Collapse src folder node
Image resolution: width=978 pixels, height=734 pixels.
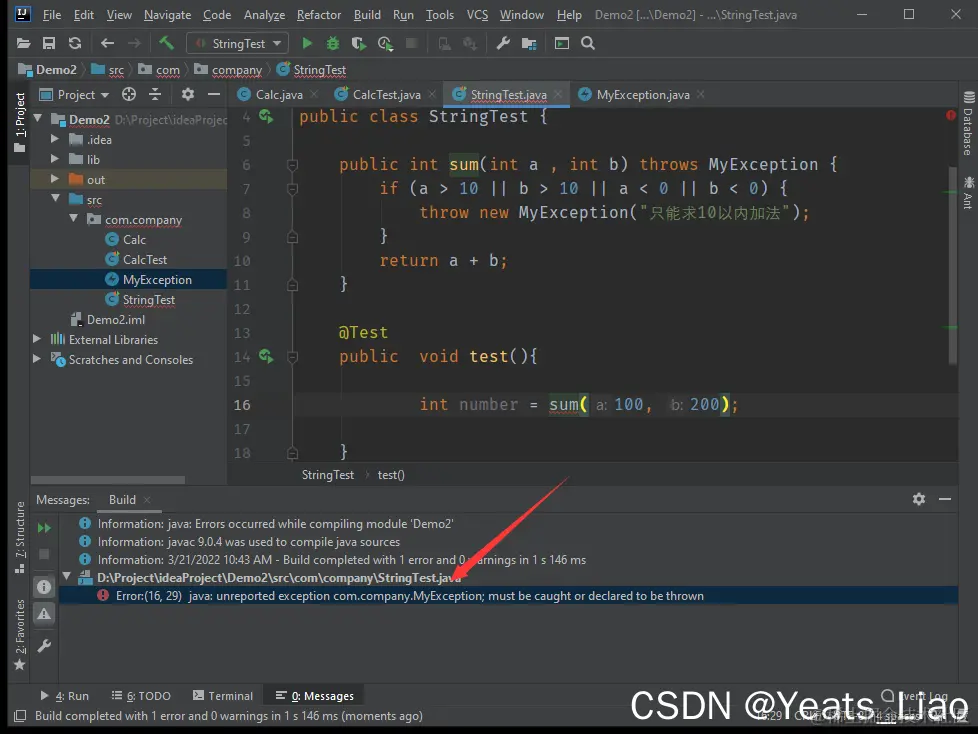56,198
